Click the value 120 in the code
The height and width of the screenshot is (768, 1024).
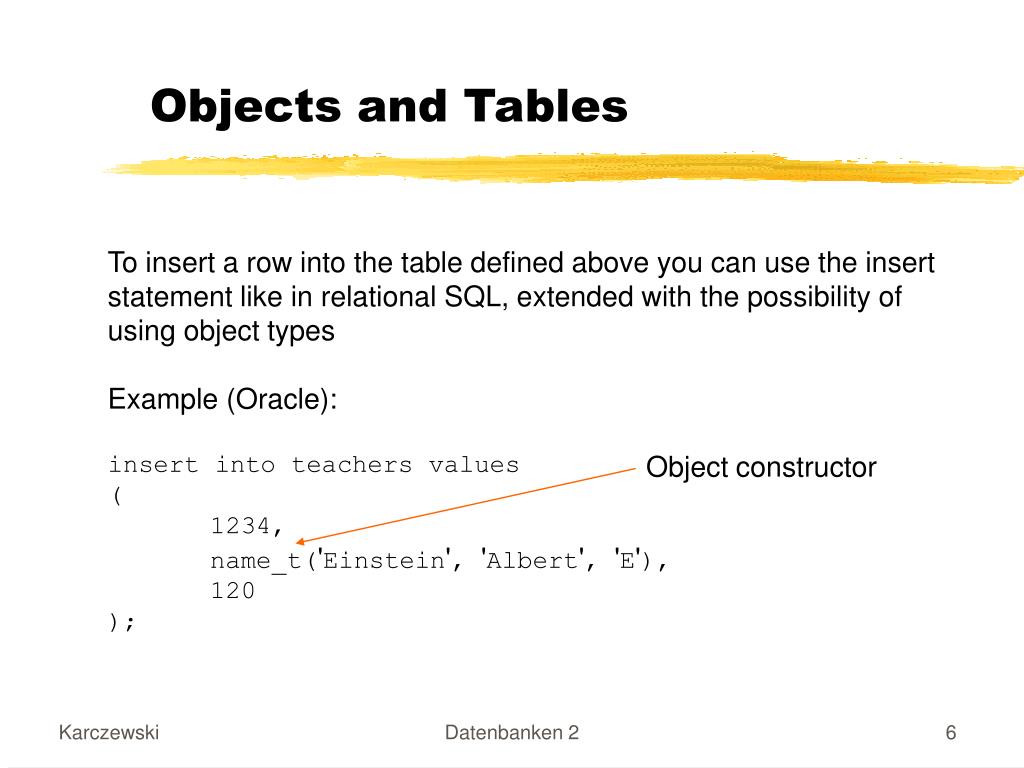pos(232,591)
